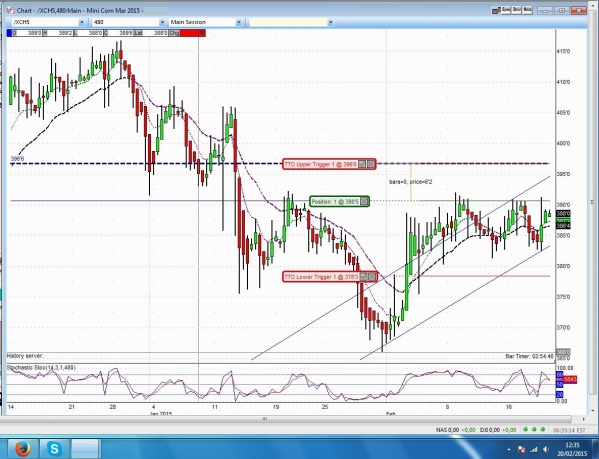This screenshot has height=459, width=599.
Task: Open Skype from the taskbar
Action: (54, 448)
